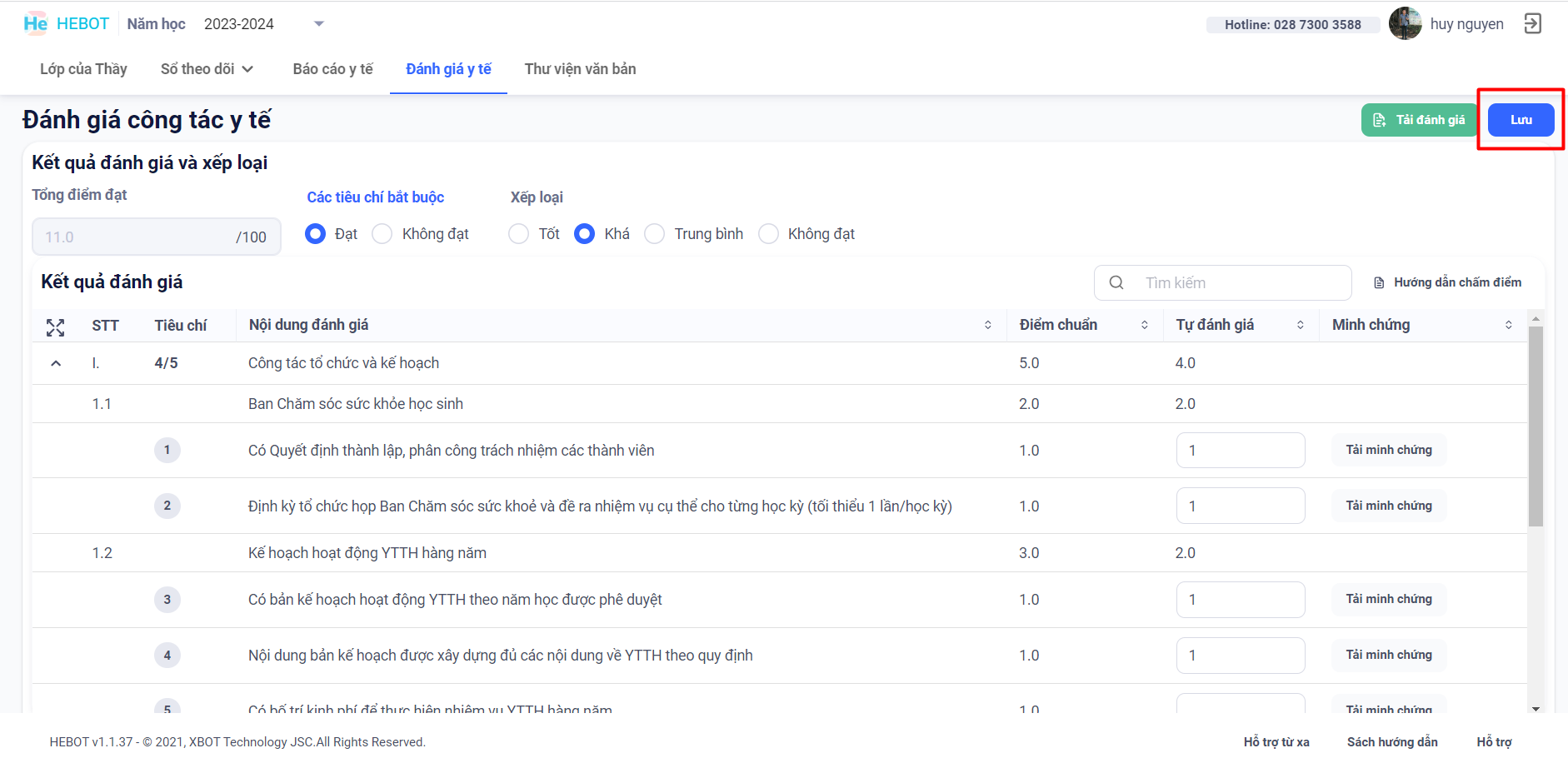Sort by Nội dung đánh giá column icon
The height and width of the screenshot is (768, 1568).
[988, 325]
